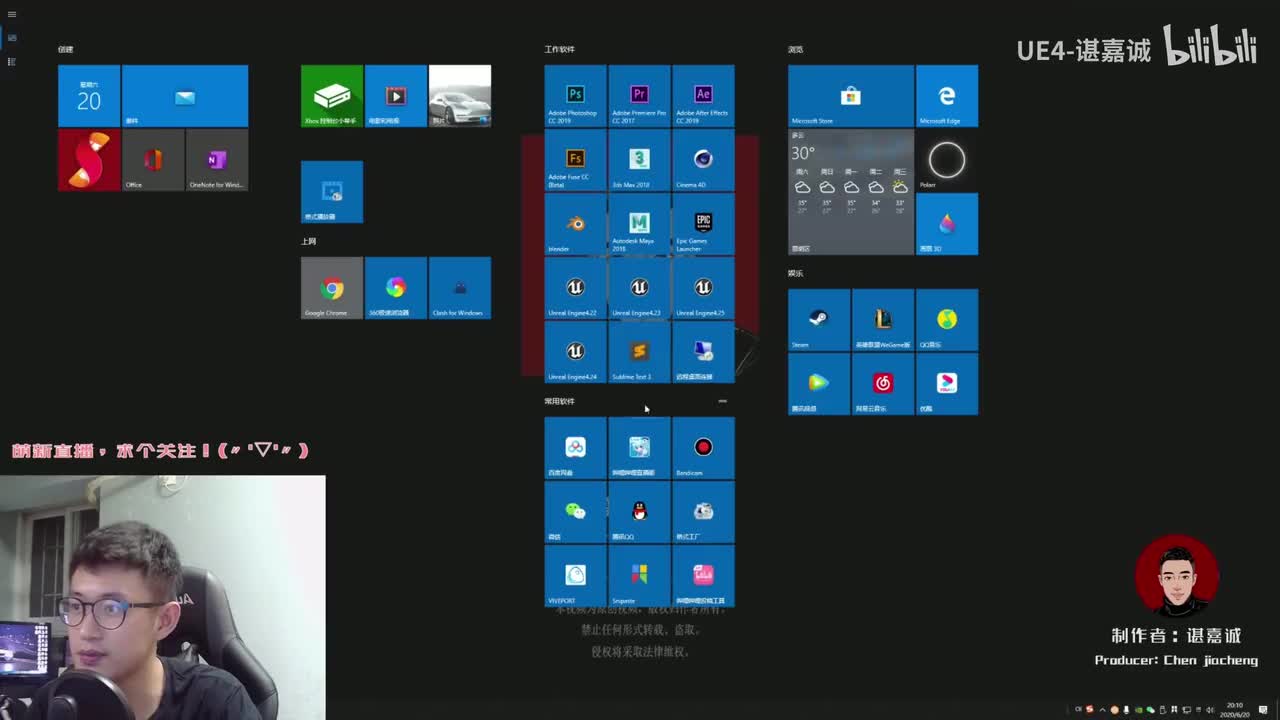Open the 360 browser tile
Viewport: 1280px width, 720px height.
pos(396,288)
